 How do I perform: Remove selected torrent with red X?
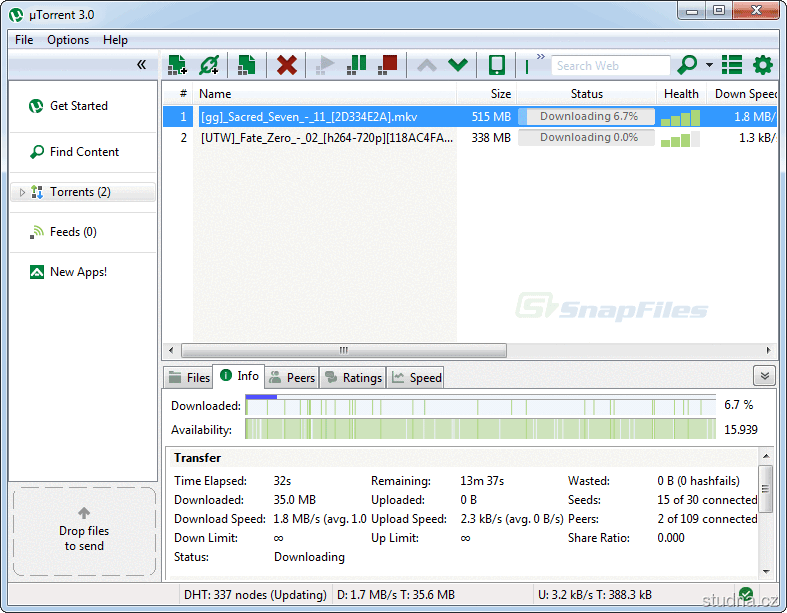[x=287, y=65]
